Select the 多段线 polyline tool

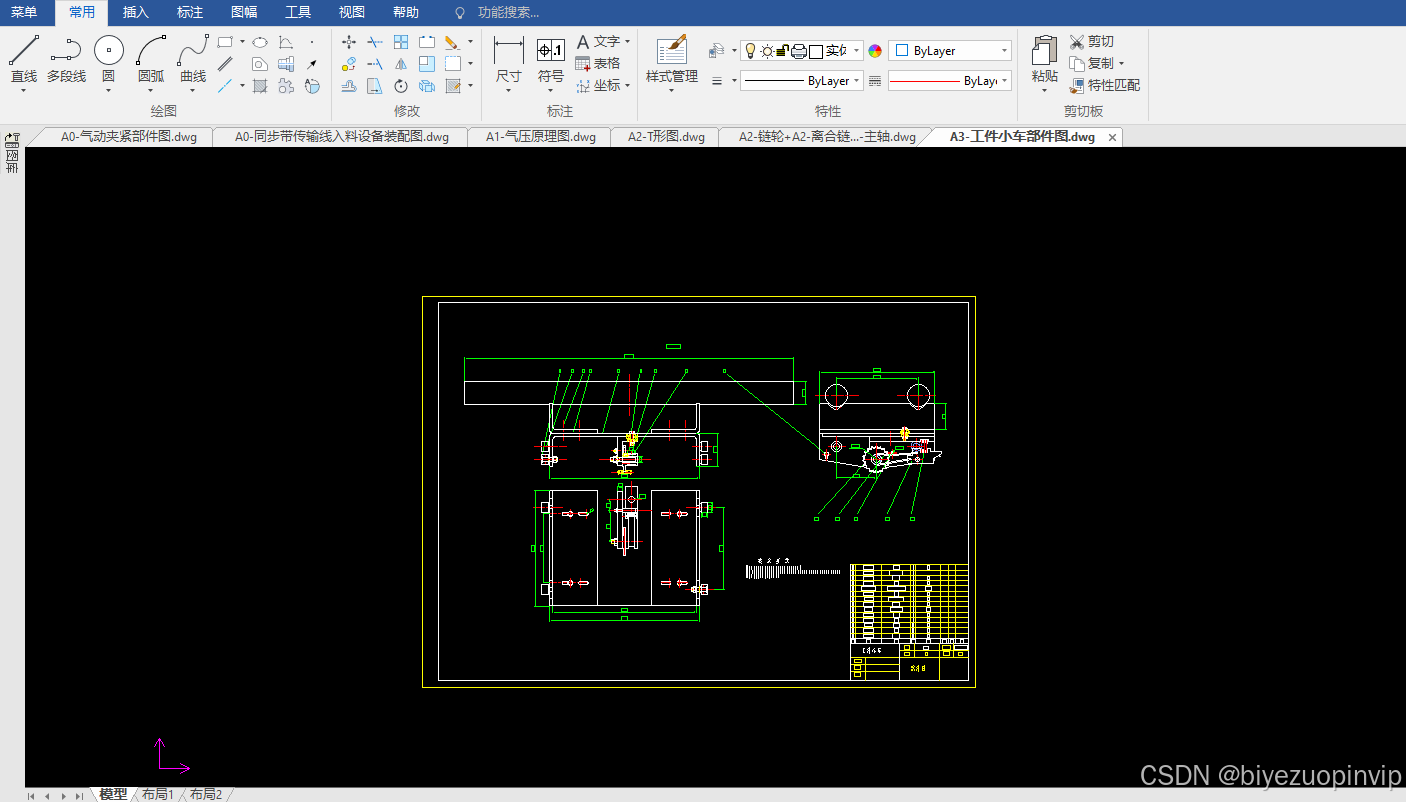click(x=66, y=60)
